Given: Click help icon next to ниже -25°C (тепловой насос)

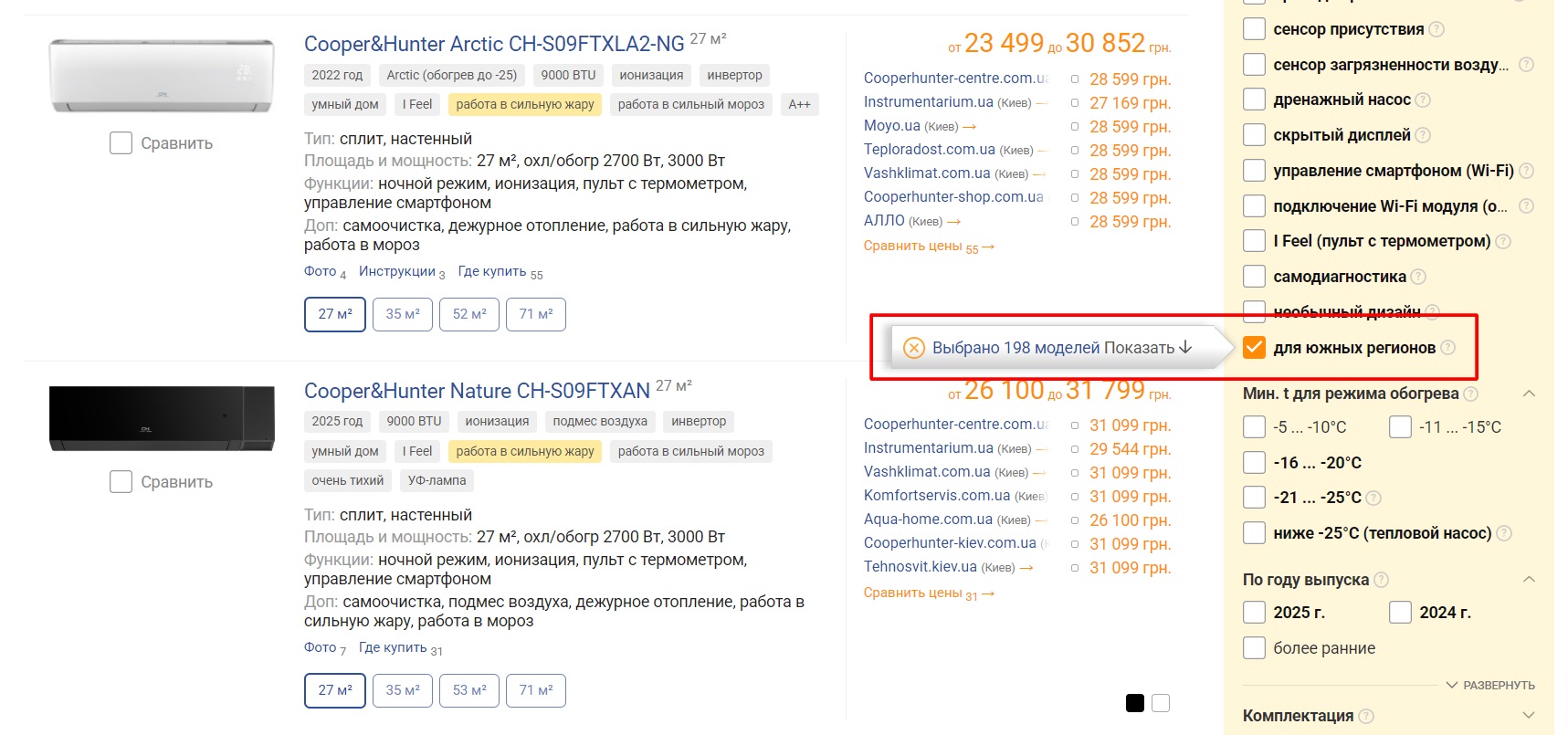Looking at the screenshot, I should [1504, 533].
